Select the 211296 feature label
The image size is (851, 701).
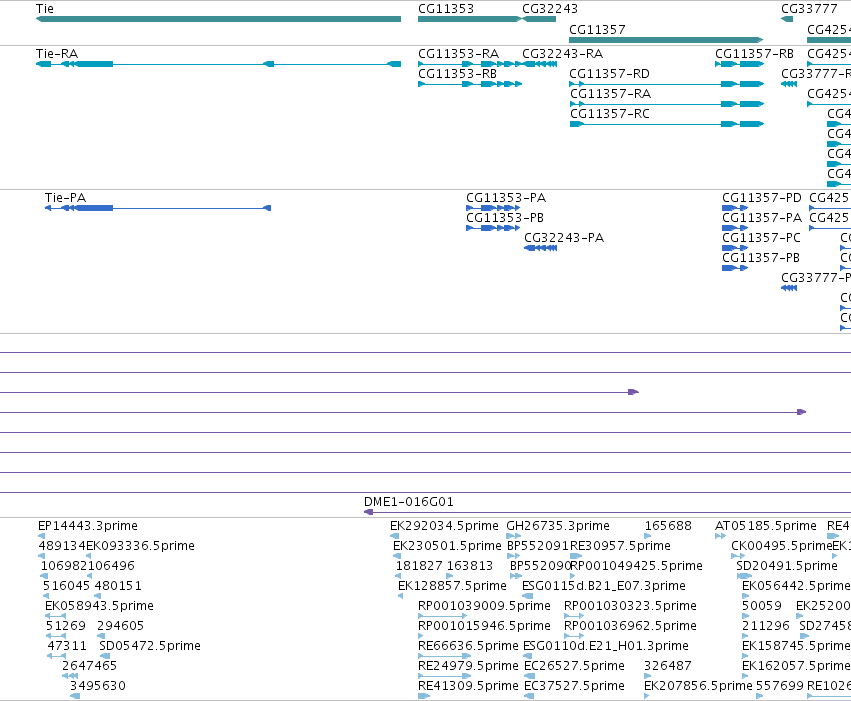pos(766,626)
